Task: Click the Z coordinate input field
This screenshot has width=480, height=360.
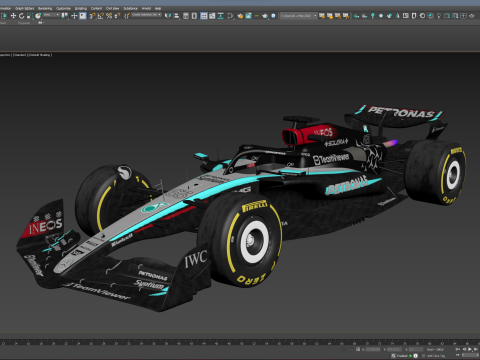Action: [x=415, y=349]
